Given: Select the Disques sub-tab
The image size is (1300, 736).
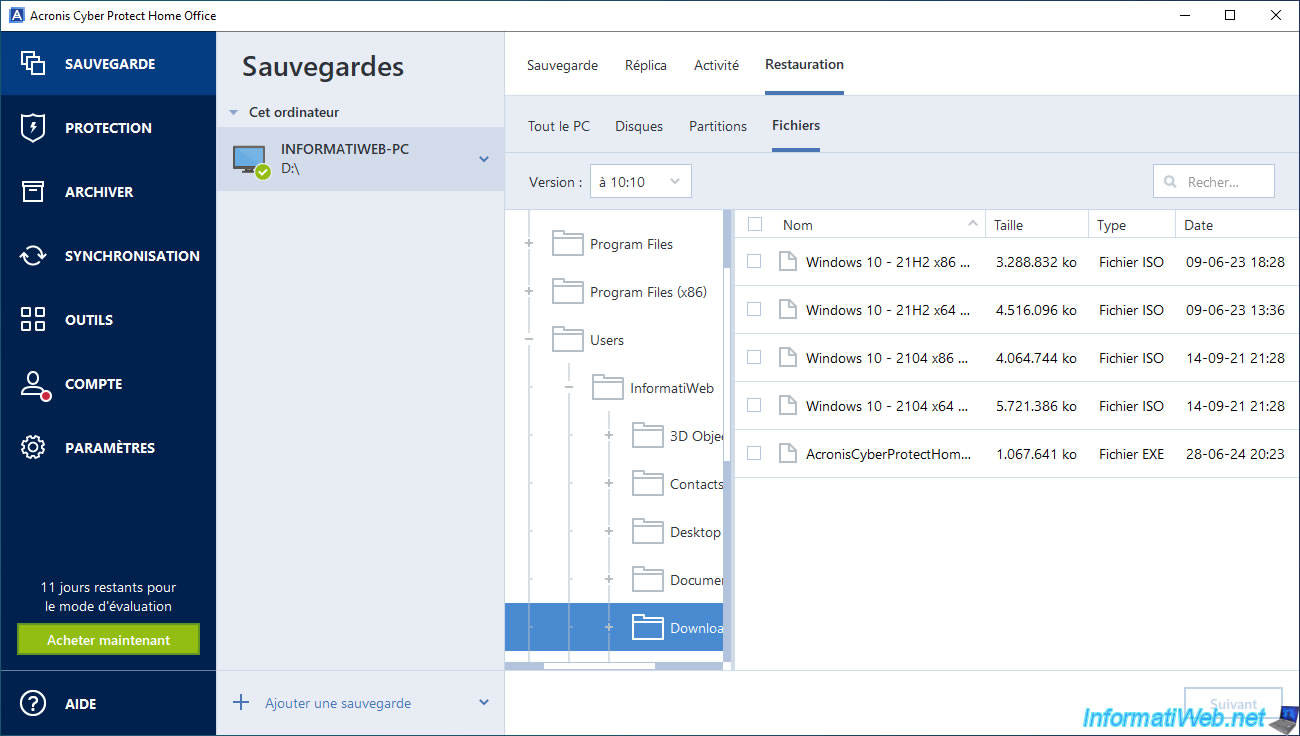Looking at the screenshot, I should pos(639,126).
